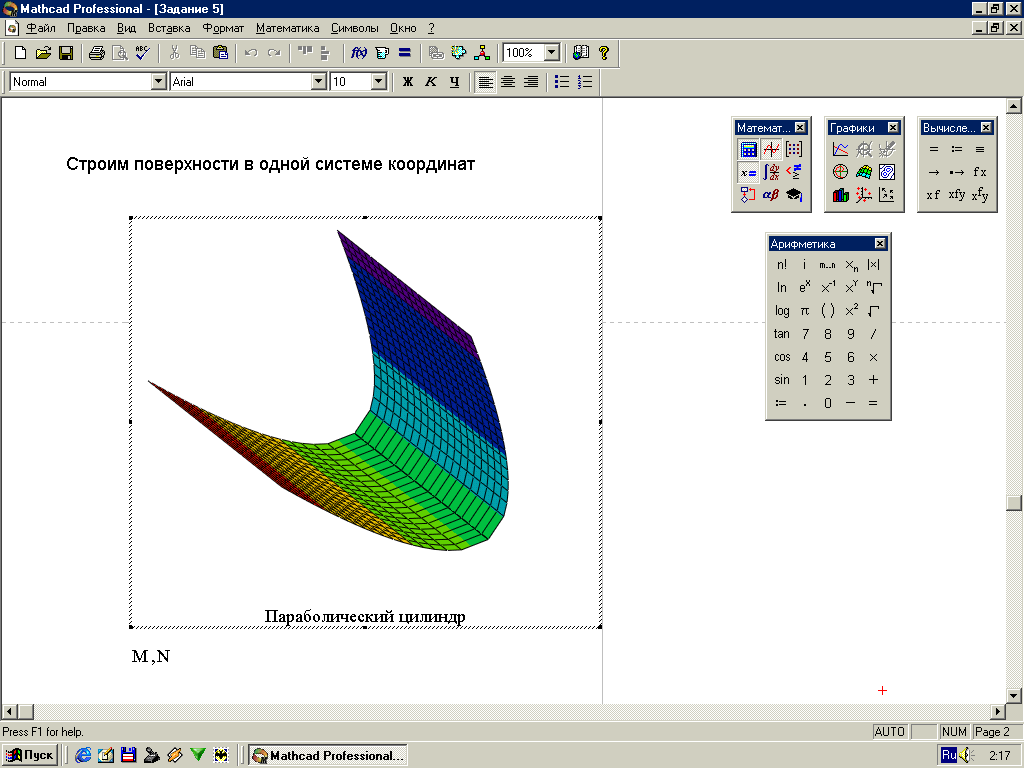Viewport: 1024px width, 768px height.
Task: Open the Правка menu
Action: [x=86, y=28]
